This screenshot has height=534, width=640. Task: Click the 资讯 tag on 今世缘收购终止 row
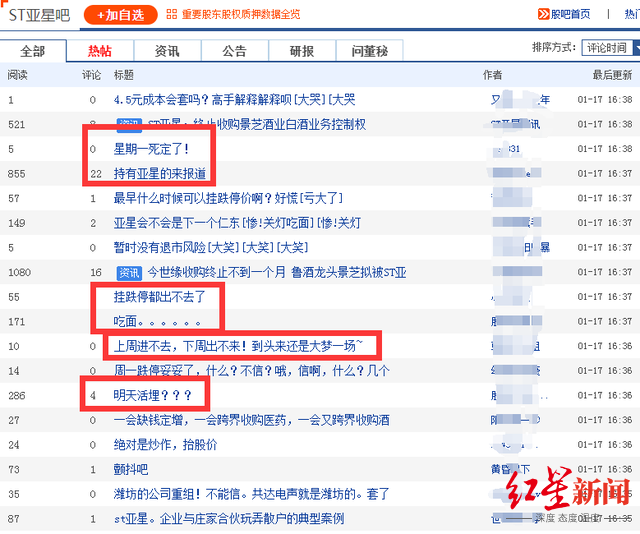click(129, 273)
